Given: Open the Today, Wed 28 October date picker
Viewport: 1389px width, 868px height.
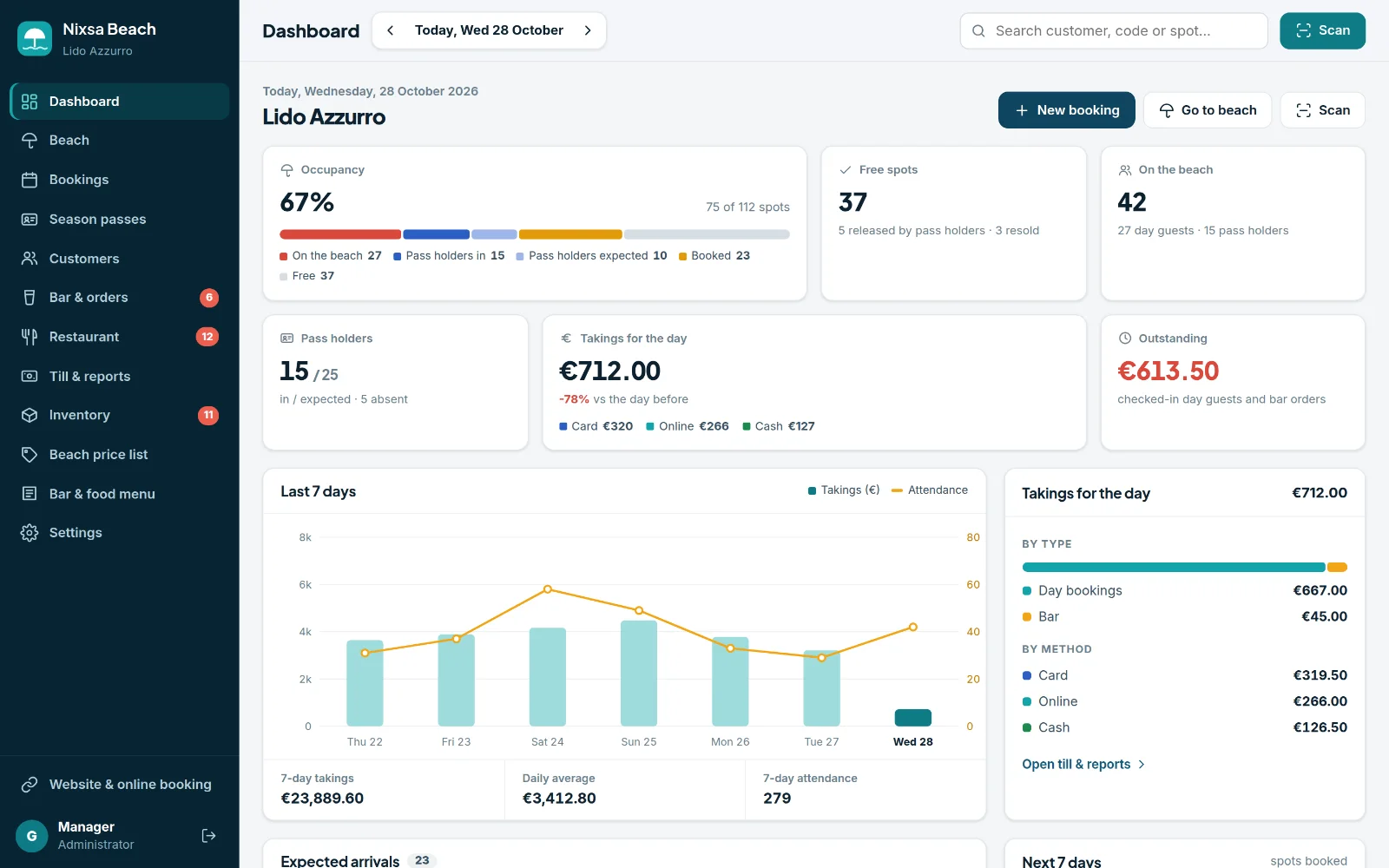Looking at the screenshot, I should [489, 30].
